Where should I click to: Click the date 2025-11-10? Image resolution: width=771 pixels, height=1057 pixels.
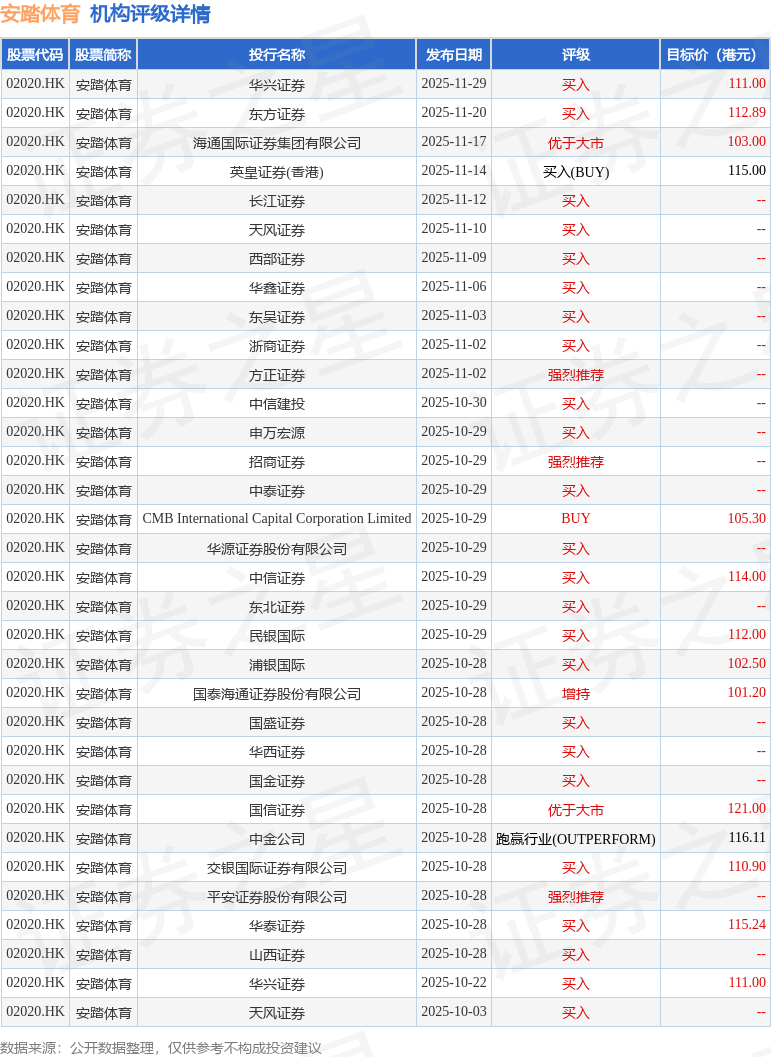(454, 229)
